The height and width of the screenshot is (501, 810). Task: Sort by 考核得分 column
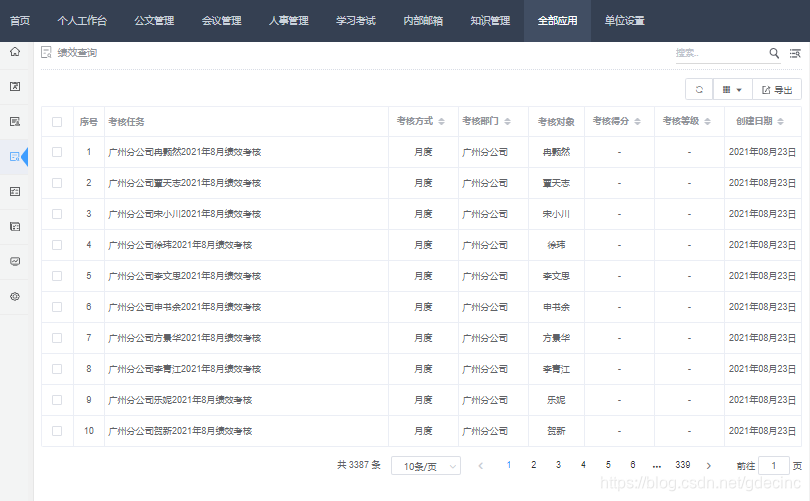637,121
